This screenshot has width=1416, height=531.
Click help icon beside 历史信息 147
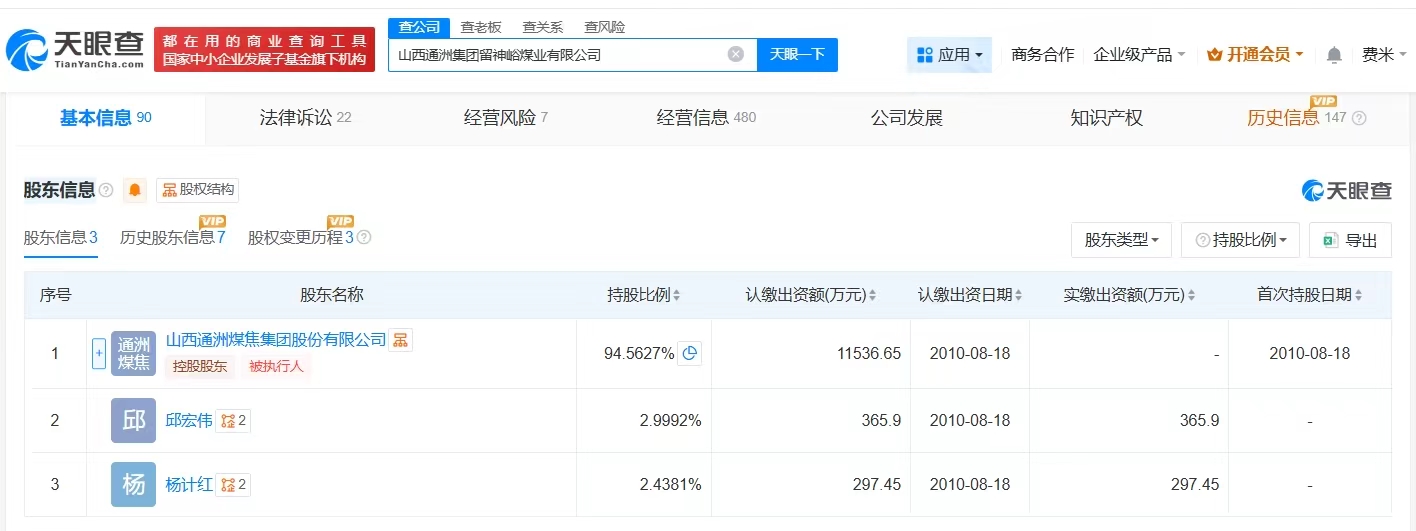(x=1358, y=118)
